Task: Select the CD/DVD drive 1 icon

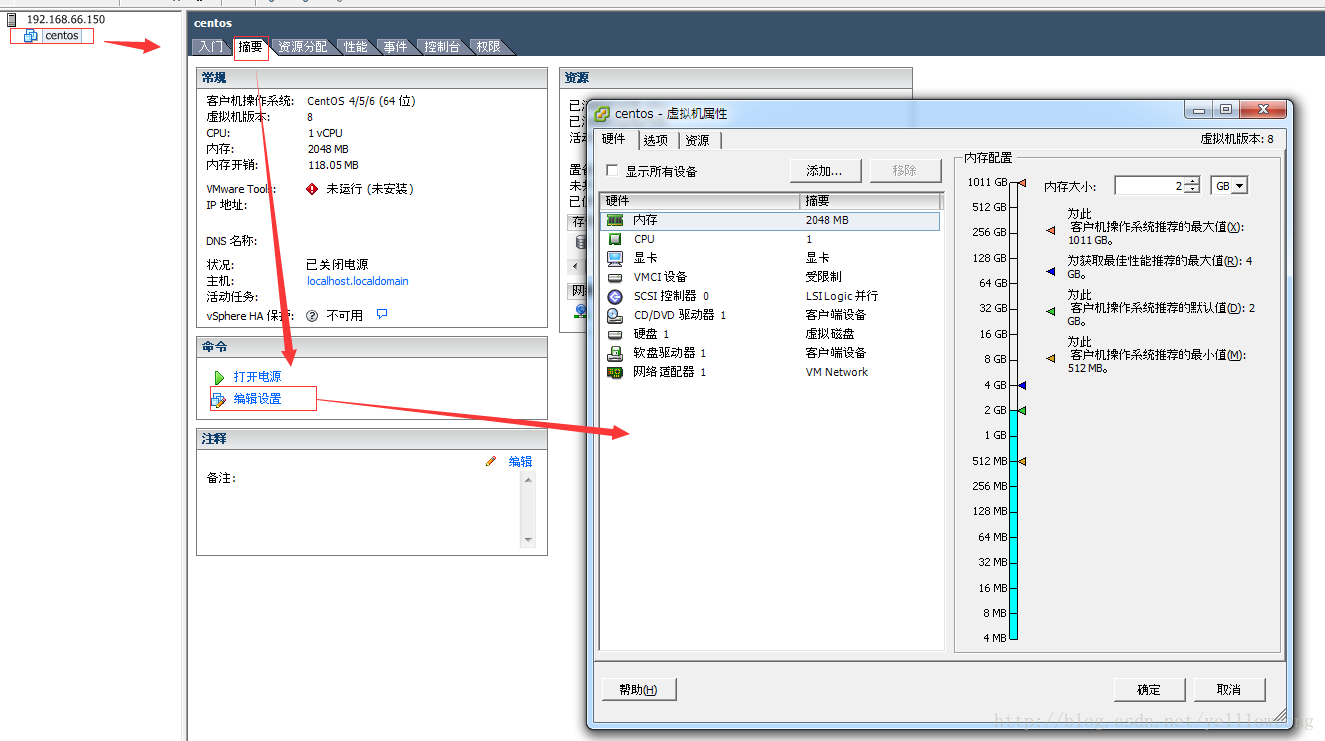Action: pyautogui.click(x=615, y=315)
